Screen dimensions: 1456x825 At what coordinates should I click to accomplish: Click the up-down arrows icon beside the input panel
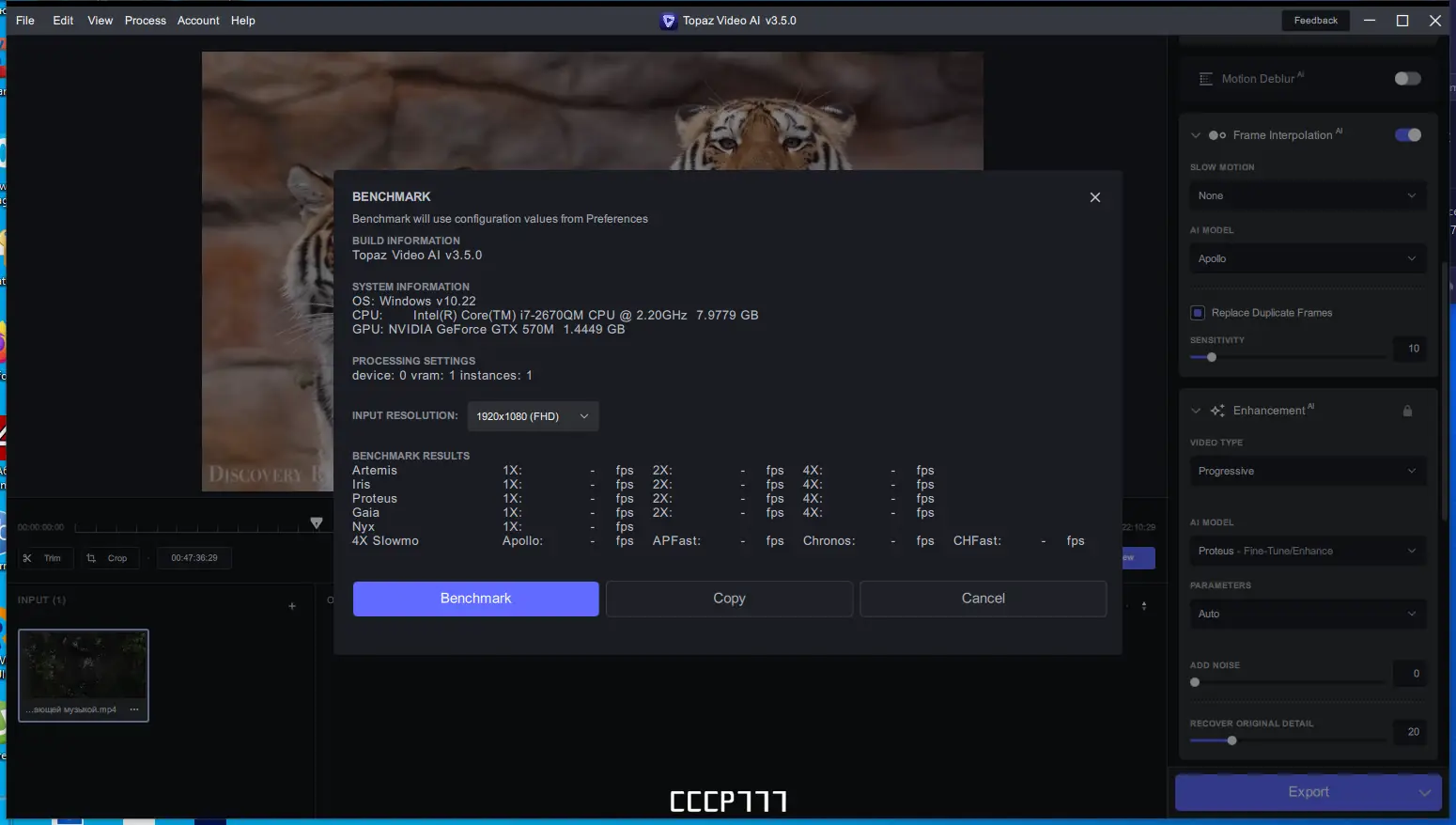coord(1143,606)
